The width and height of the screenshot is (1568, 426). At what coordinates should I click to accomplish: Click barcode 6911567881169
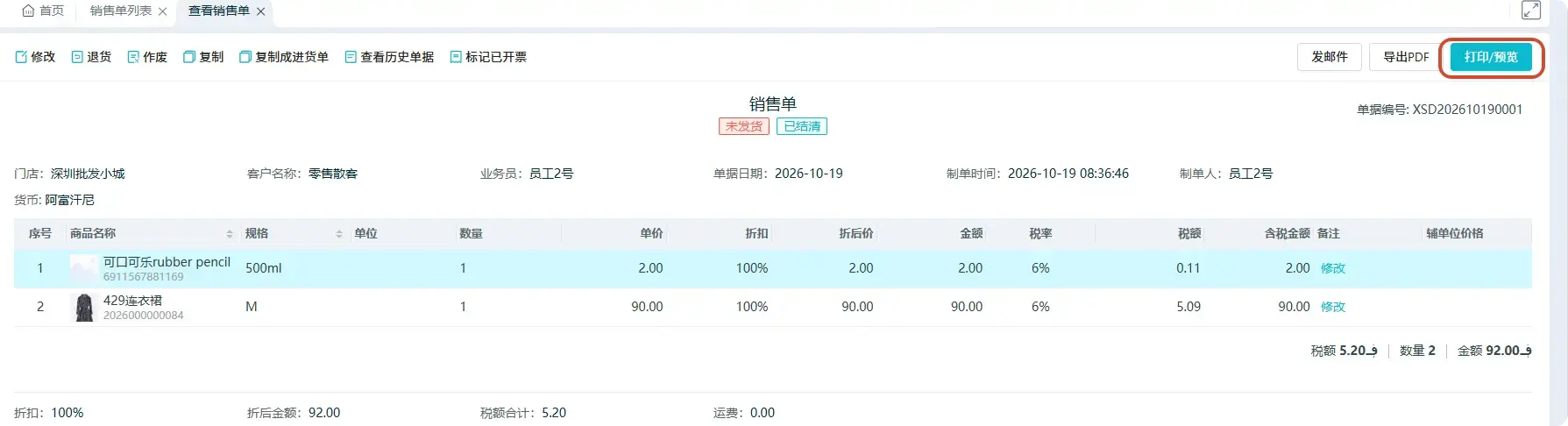[144, 277]
